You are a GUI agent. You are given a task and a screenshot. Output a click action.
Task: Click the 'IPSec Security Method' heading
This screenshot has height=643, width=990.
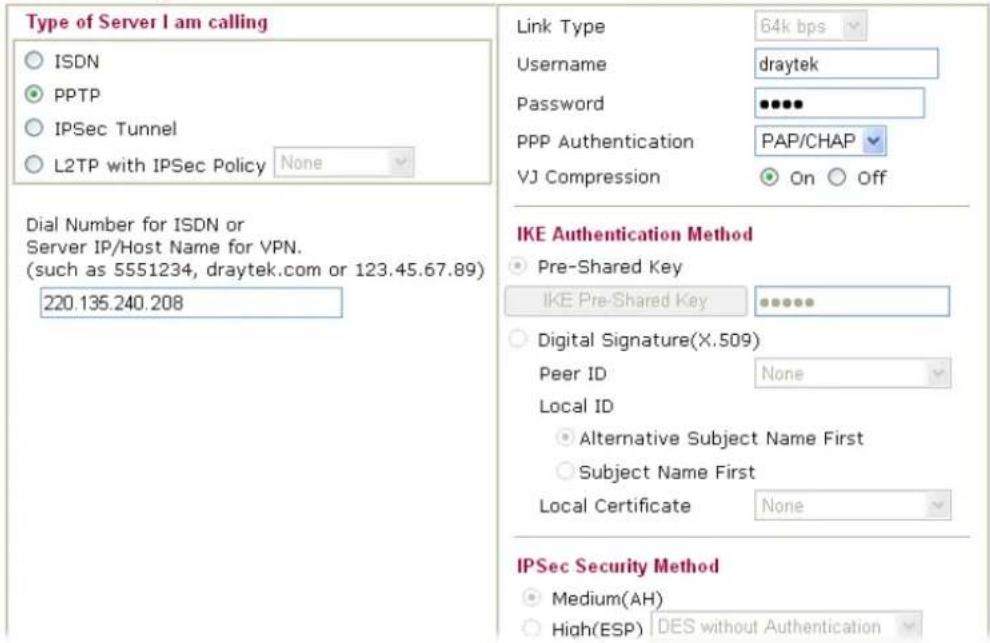pos(617,566)
